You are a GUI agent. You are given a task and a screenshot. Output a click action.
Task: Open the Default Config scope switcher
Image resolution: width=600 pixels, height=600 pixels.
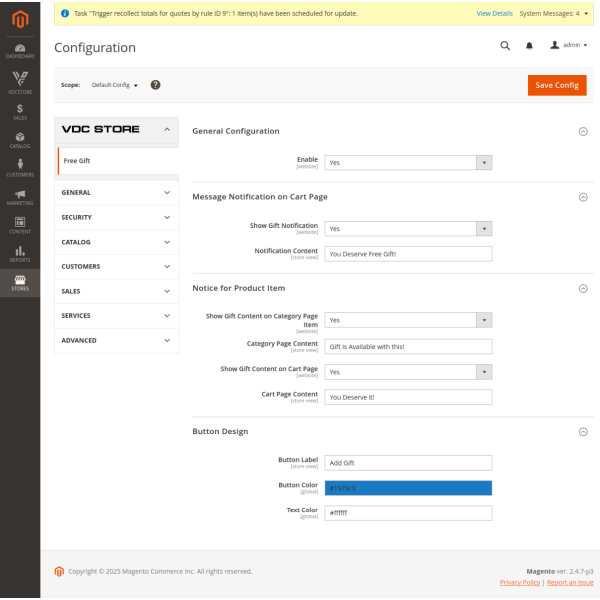[x=114, y=85]
